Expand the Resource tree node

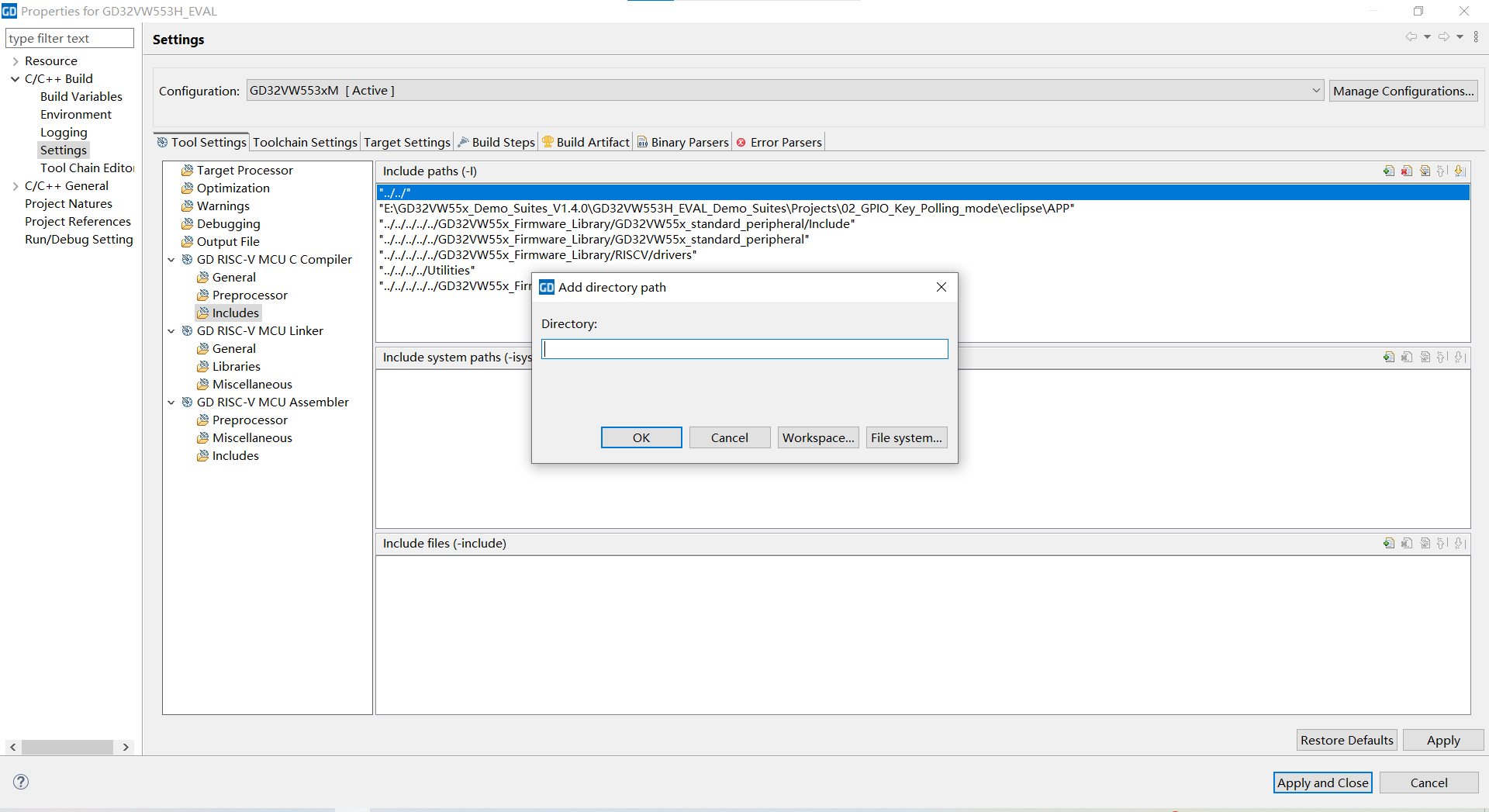coord(15,61)
